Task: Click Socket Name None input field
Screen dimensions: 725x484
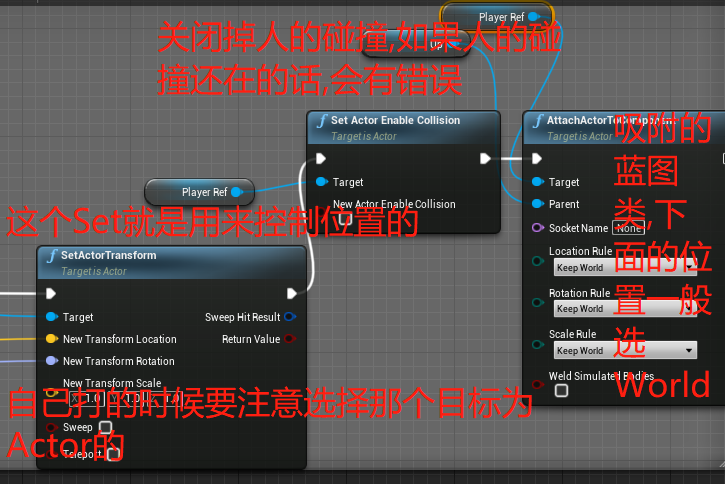Action: click(x=628, y=228)
